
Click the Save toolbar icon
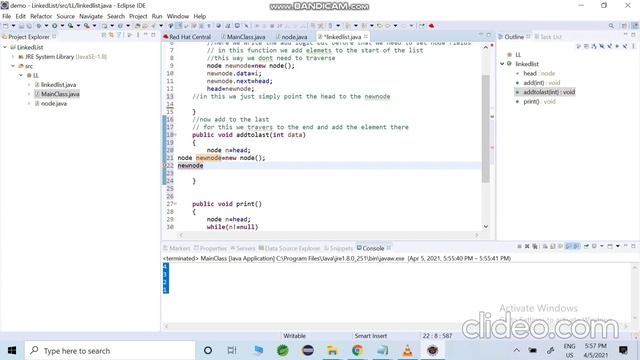click(x=22, y=26)
